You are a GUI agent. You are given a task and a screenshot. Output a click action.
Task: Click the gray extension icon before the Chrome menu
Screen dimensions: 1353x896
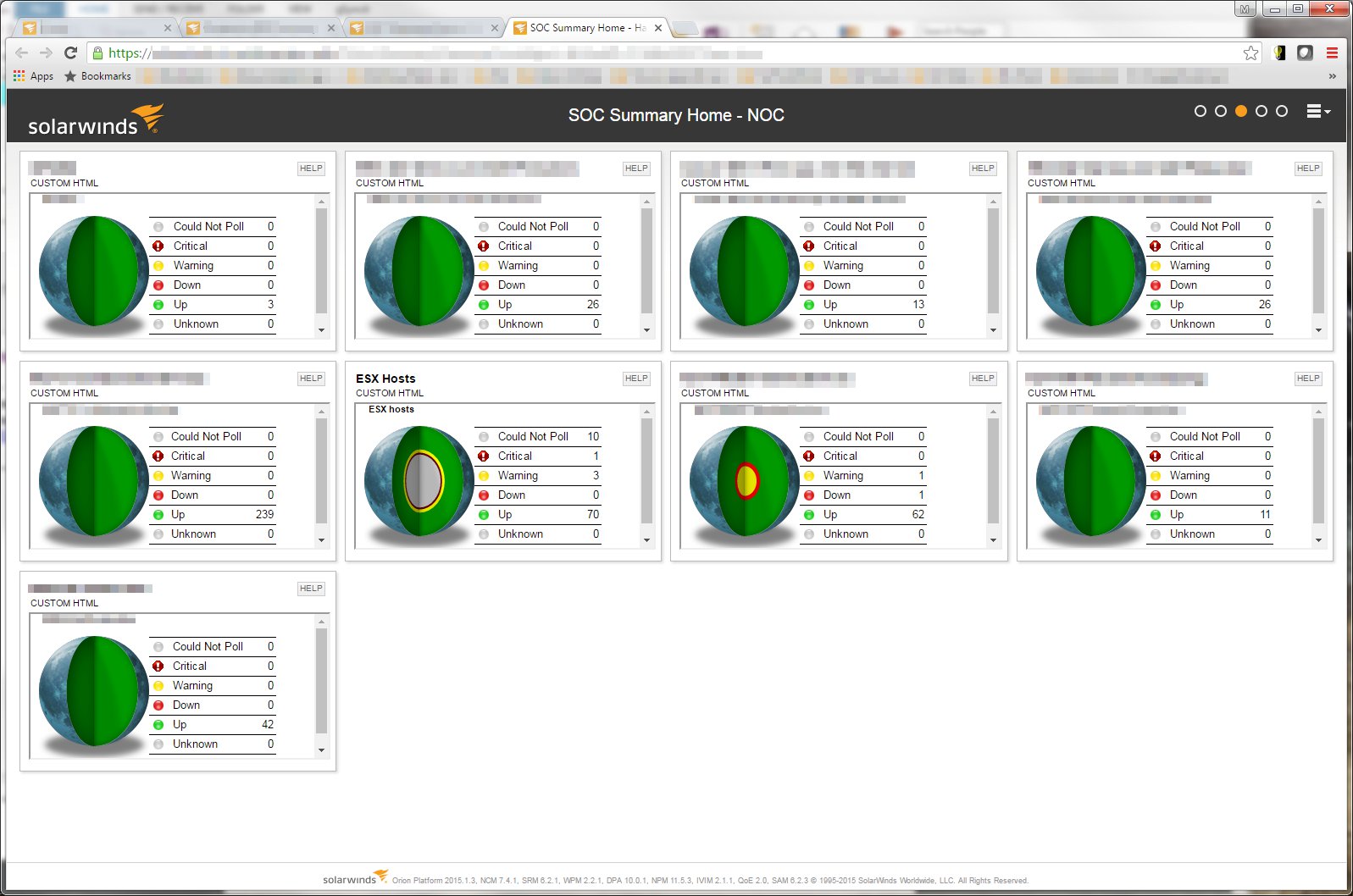tap(1305, 53)
